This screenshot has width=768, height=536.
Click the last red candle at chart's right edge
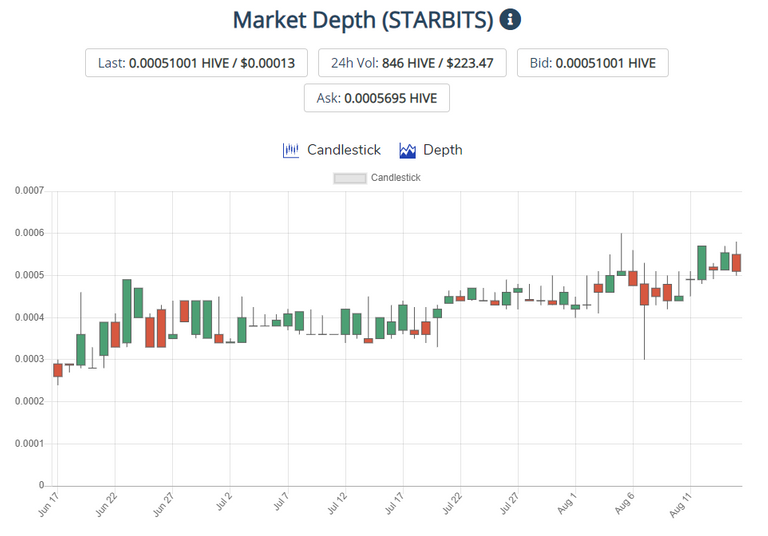[x=737, y=263]
